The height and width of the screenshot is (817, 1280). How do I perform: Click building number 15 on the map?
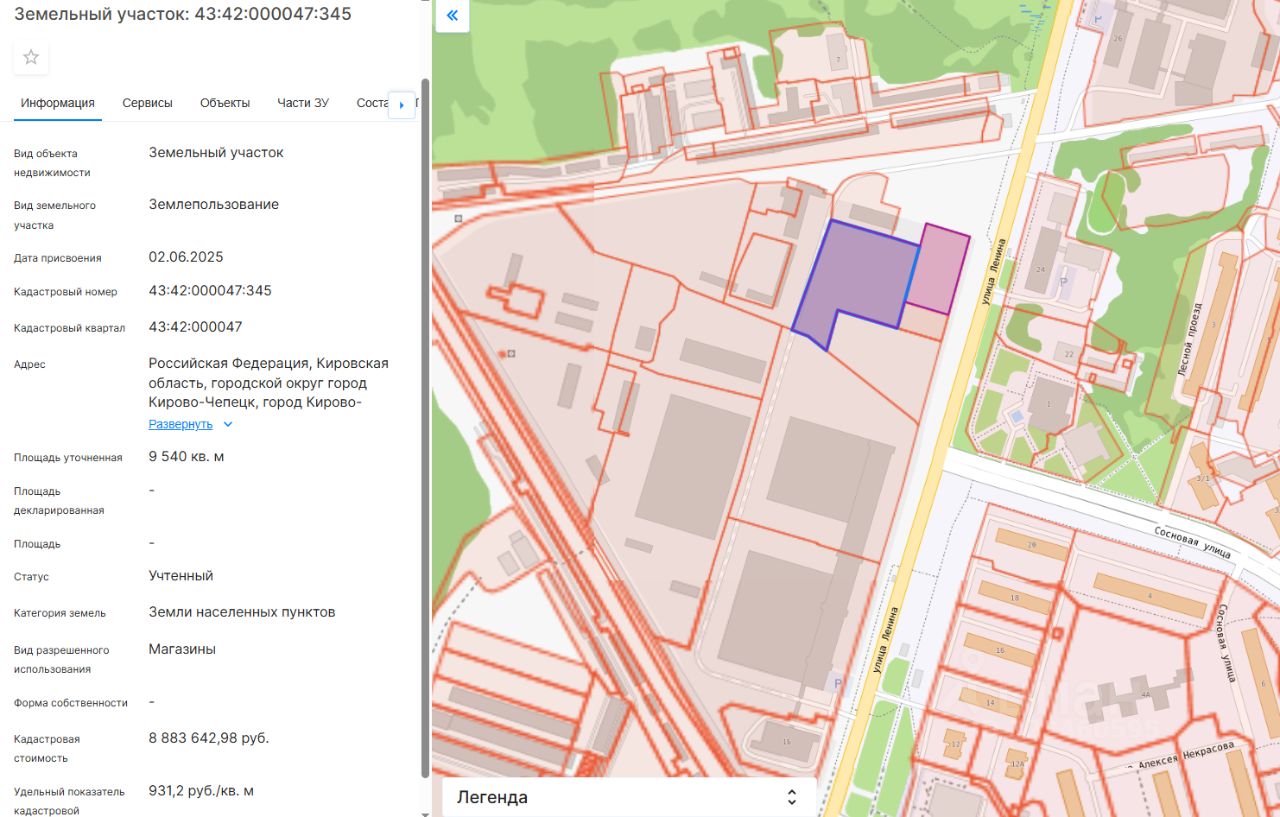pyautogui.click(x=786, y=741)
